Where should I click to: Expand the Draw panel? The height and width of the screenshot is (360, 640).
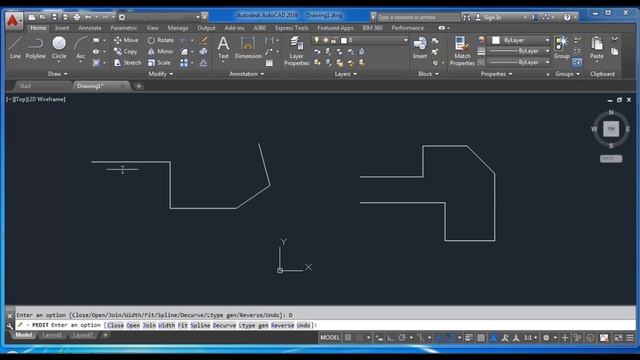58,74
